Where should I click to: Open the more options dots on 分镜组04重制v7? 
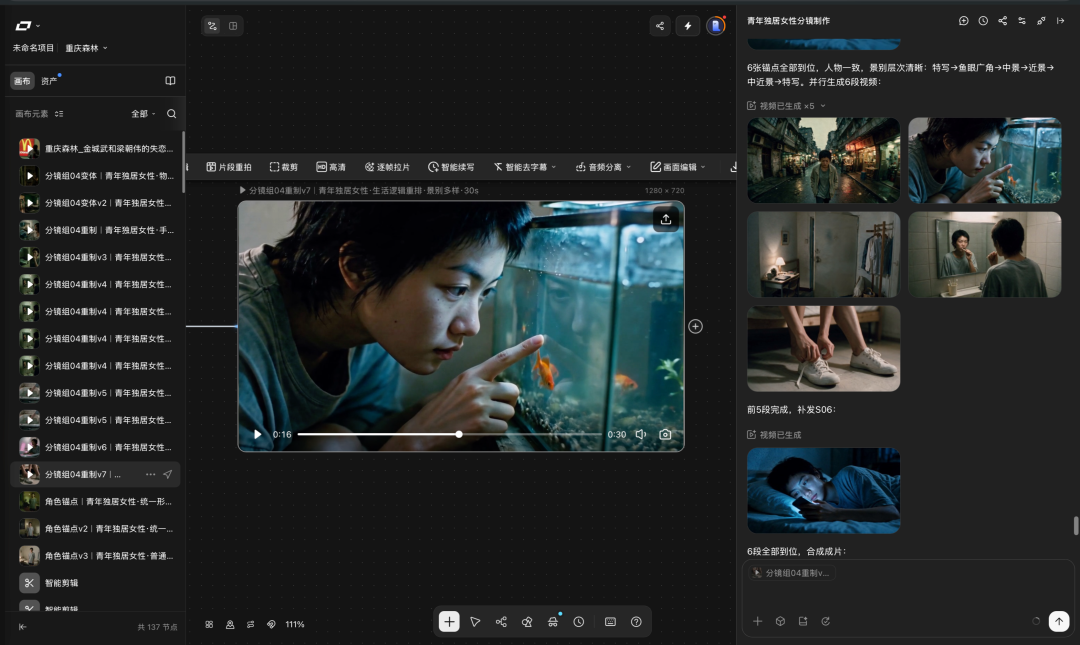(x=150, y=474)
